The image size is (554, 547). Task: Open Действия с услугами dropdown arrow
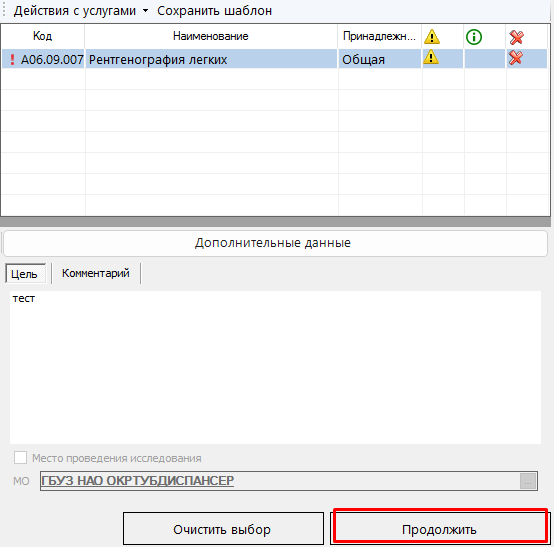tap(145, 11)
